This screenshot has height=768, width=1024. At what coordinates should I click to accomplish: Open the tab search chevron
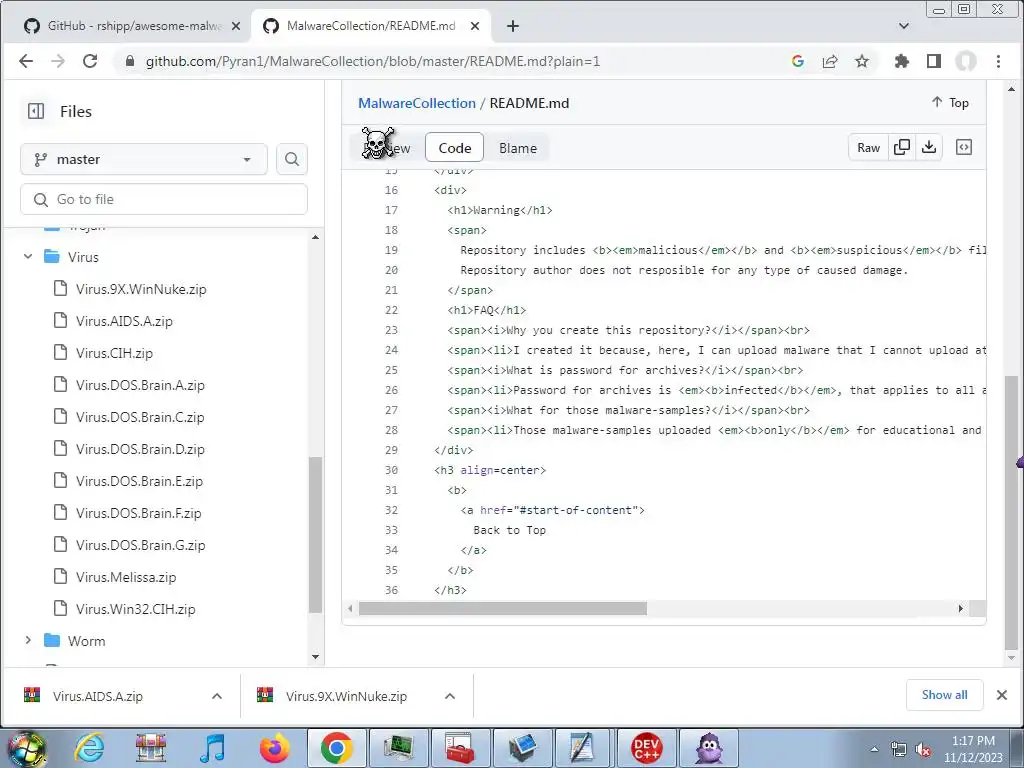tap(904, 26)
